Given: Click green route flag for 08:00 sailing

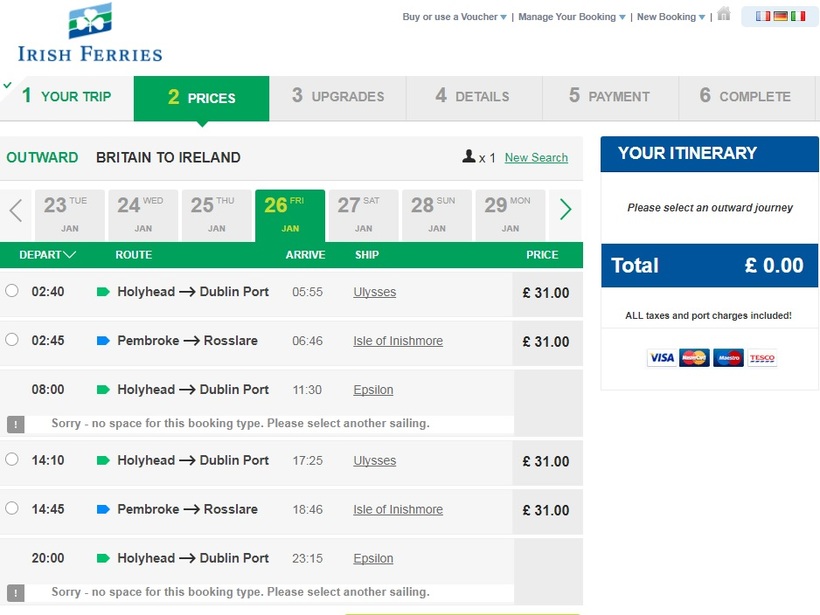Looking at the screenshot, I should point(103,390).
